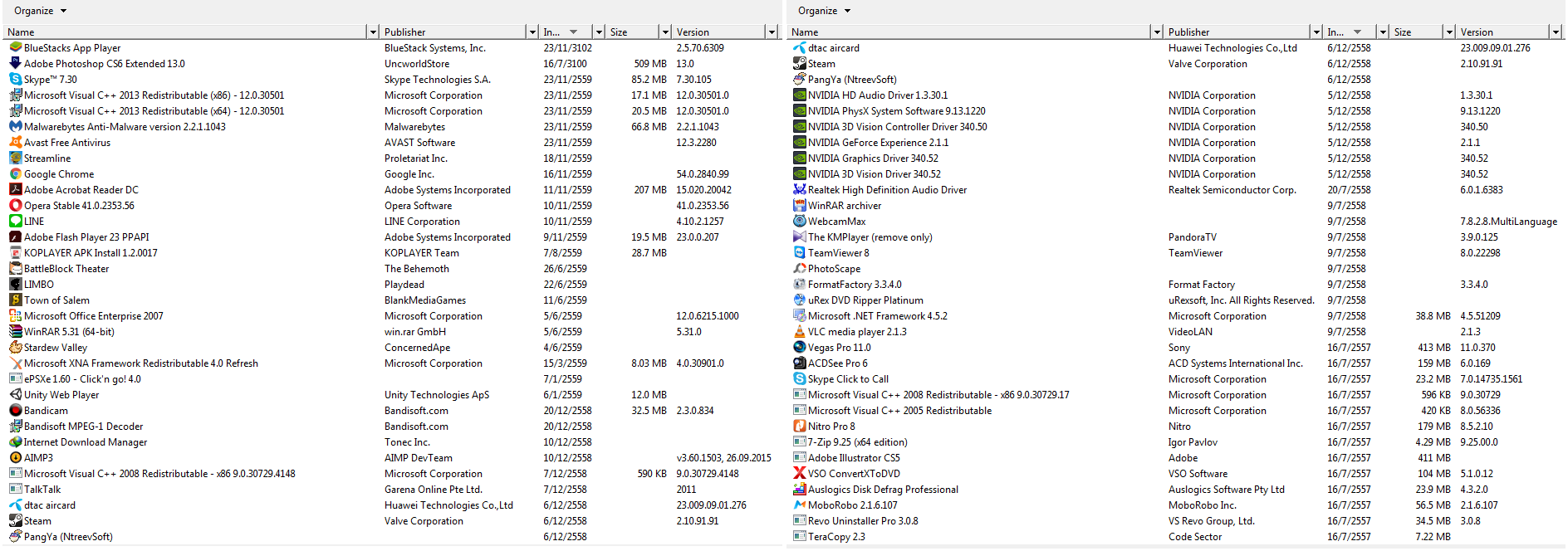
Task: Open left panel Version column filter arrow
Action: pyautogui.click(x=772, y=32)
